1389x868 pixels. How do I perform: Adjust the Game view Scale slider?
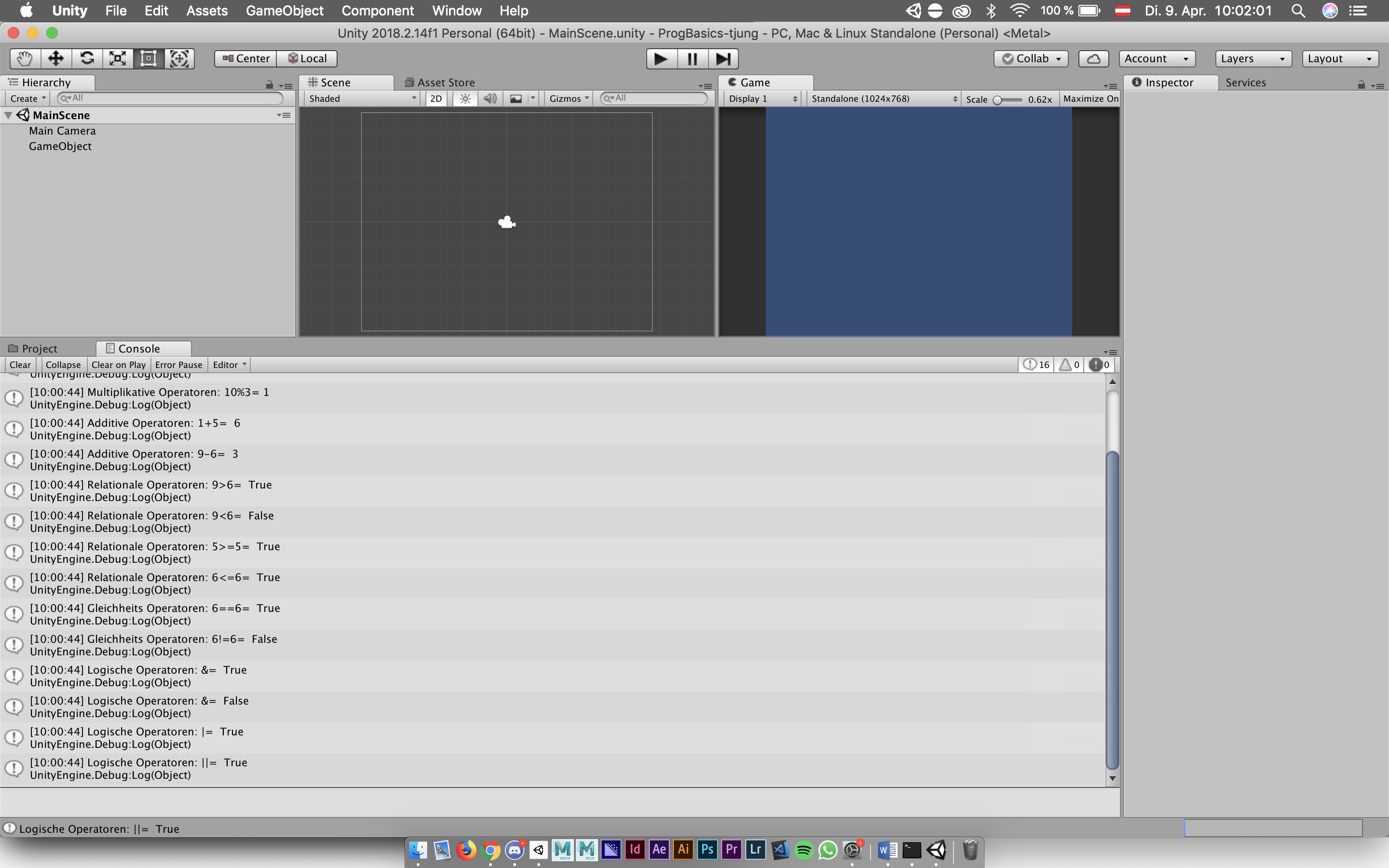pos(998,100)
